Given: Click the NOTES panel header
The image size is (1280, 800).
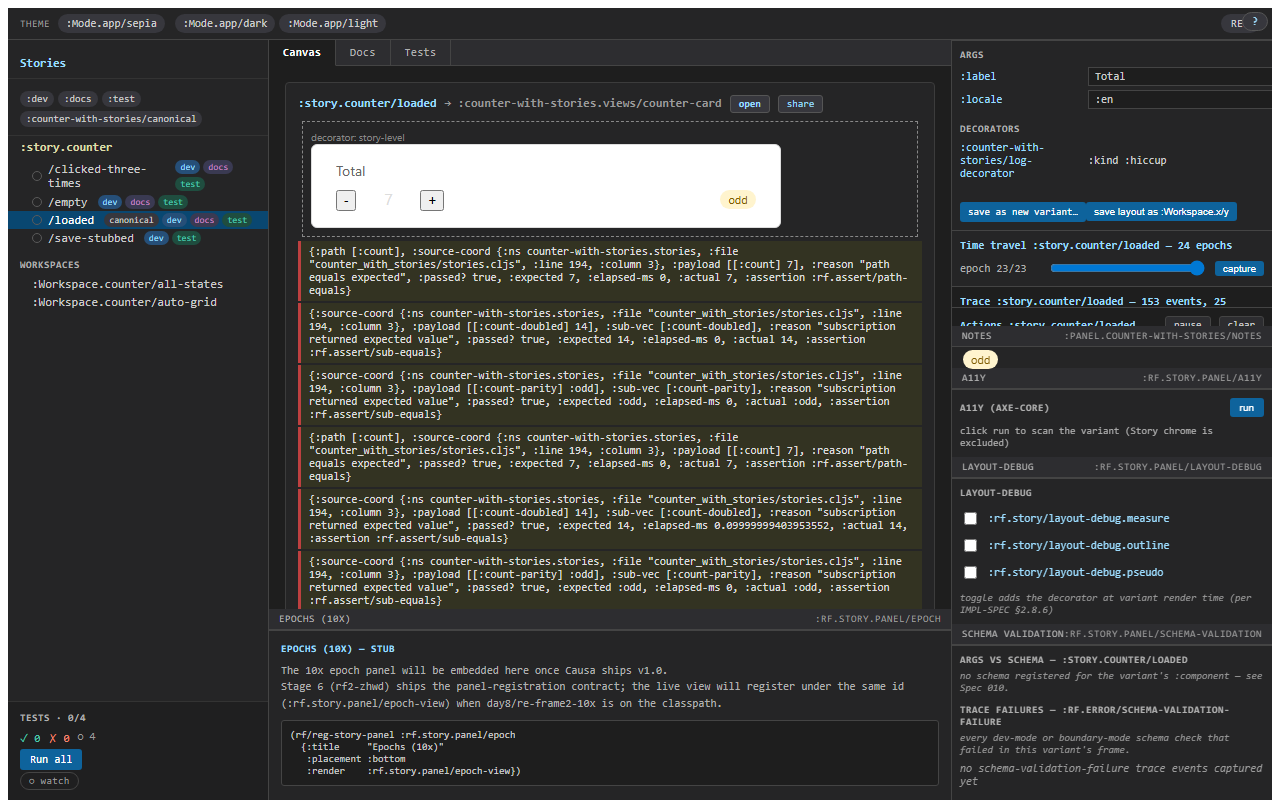Looking at the screenshot, I should click(x=1112, y=336).
